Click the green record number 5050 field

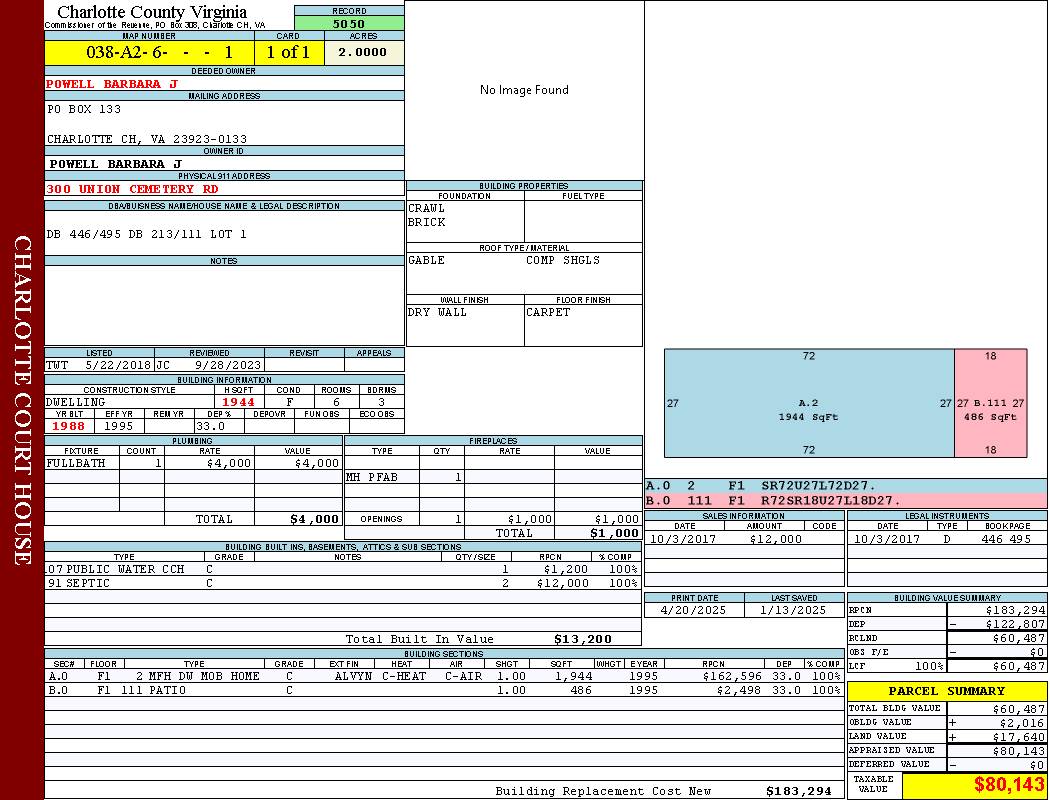tap(349, 23)
